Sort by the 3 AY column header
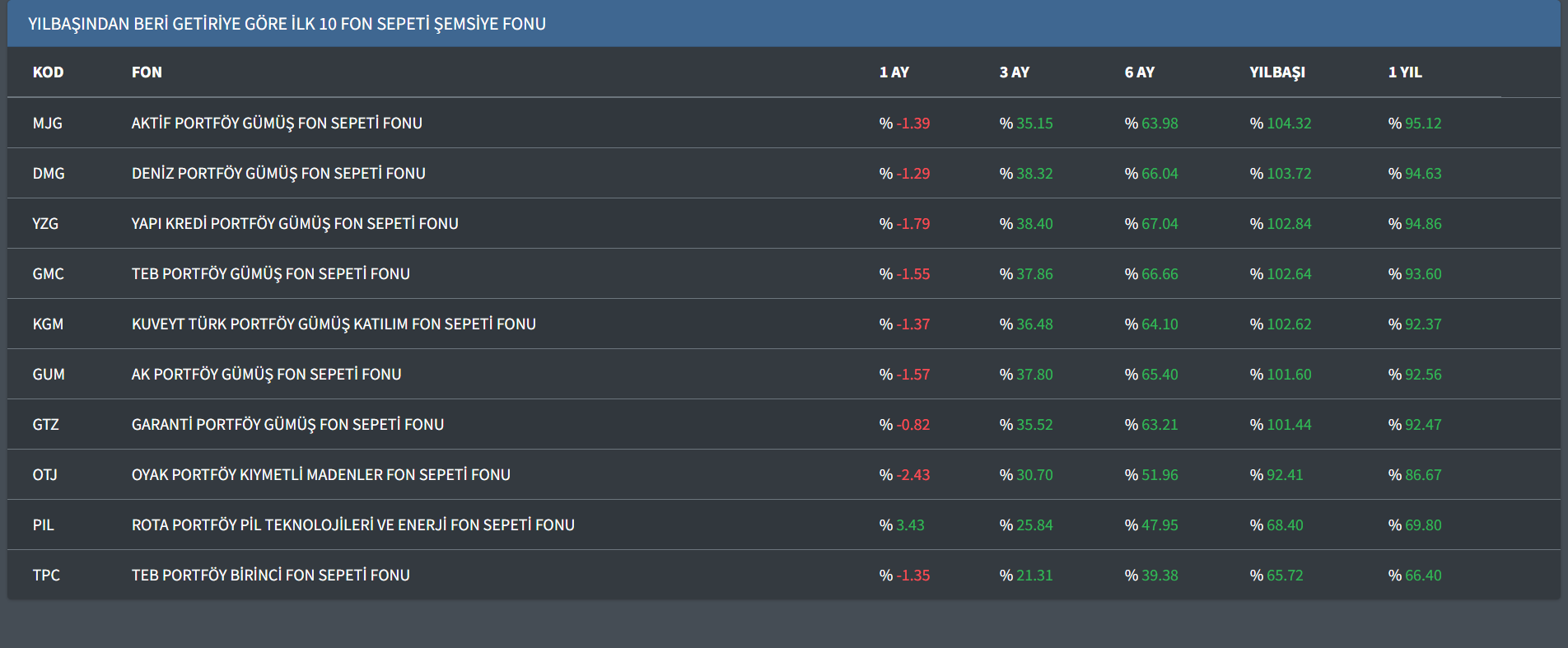The width and height of the screenshot is (1568, 648). tap(1014, 72)
